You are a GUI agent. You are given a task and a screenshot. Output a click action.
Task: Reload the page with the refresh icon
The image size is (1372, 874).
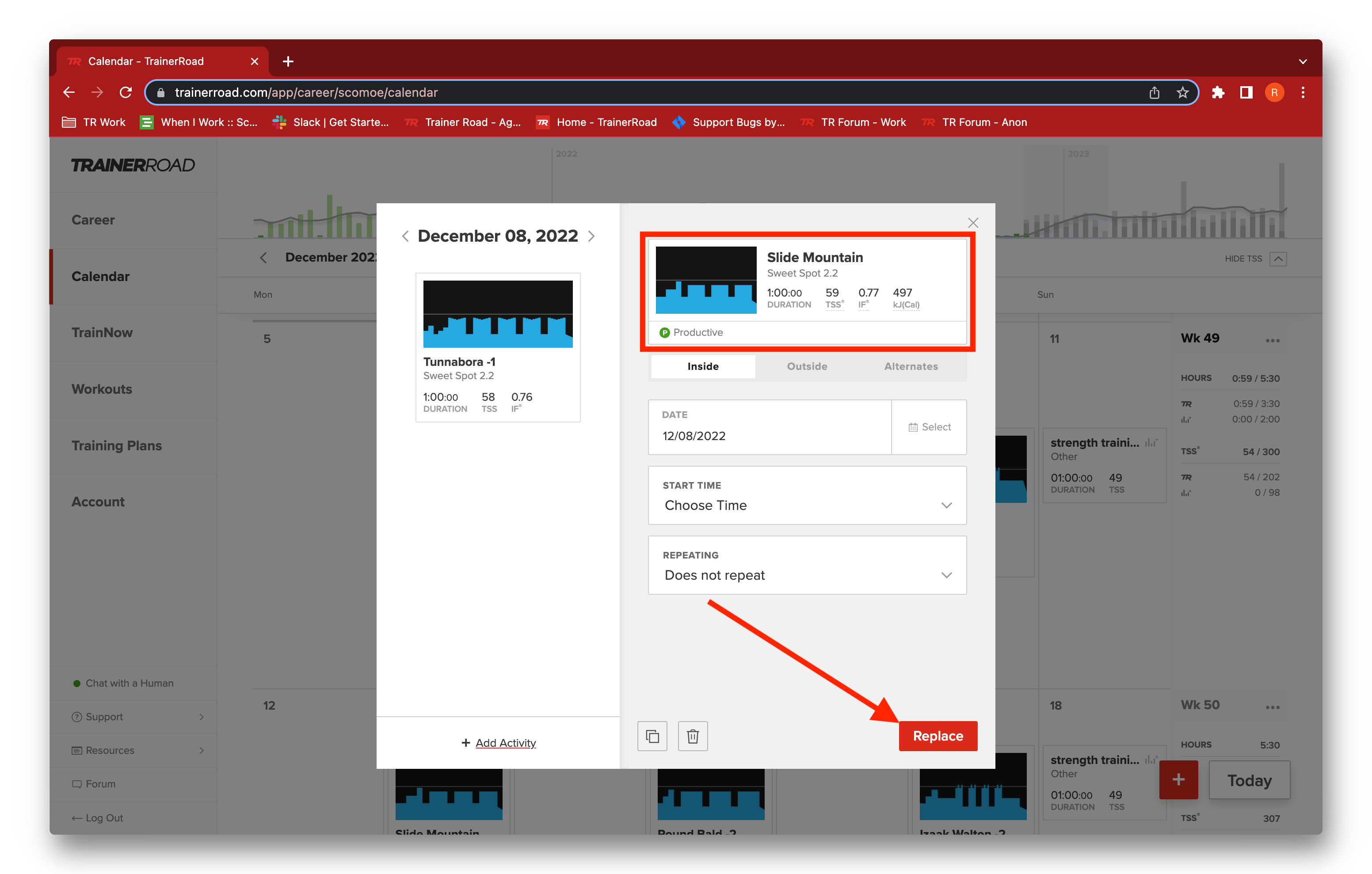[x=126, y=92]
